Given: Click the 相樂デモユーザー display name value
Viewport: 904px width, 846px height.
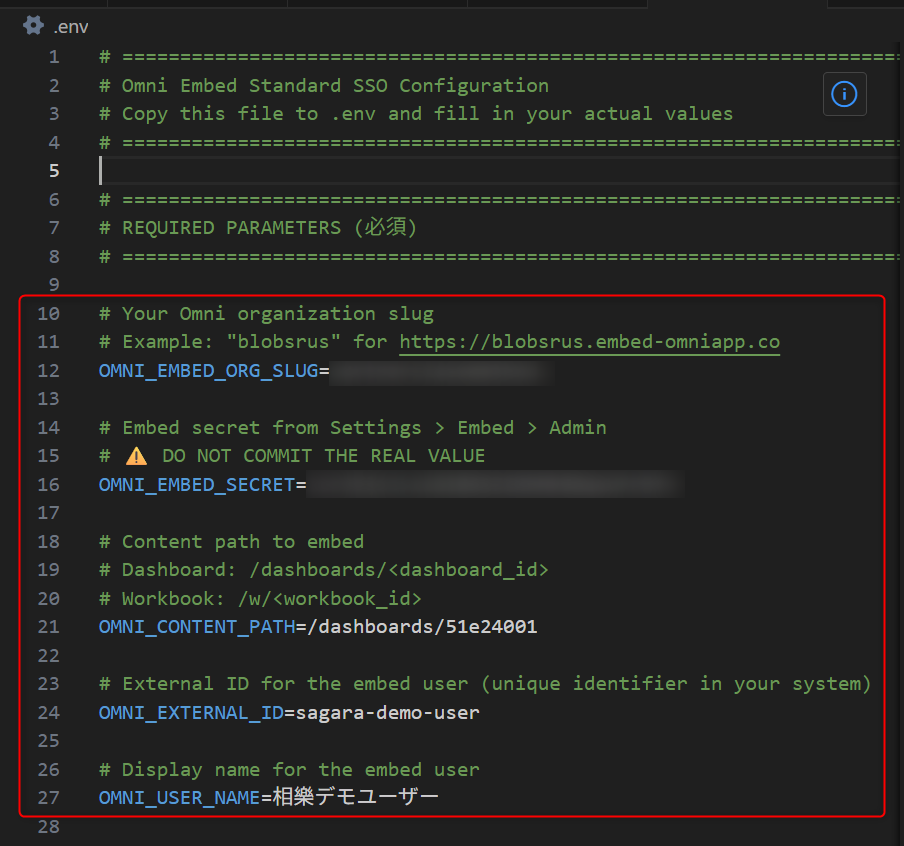Looking at the screenshot, I should (356, 798).
